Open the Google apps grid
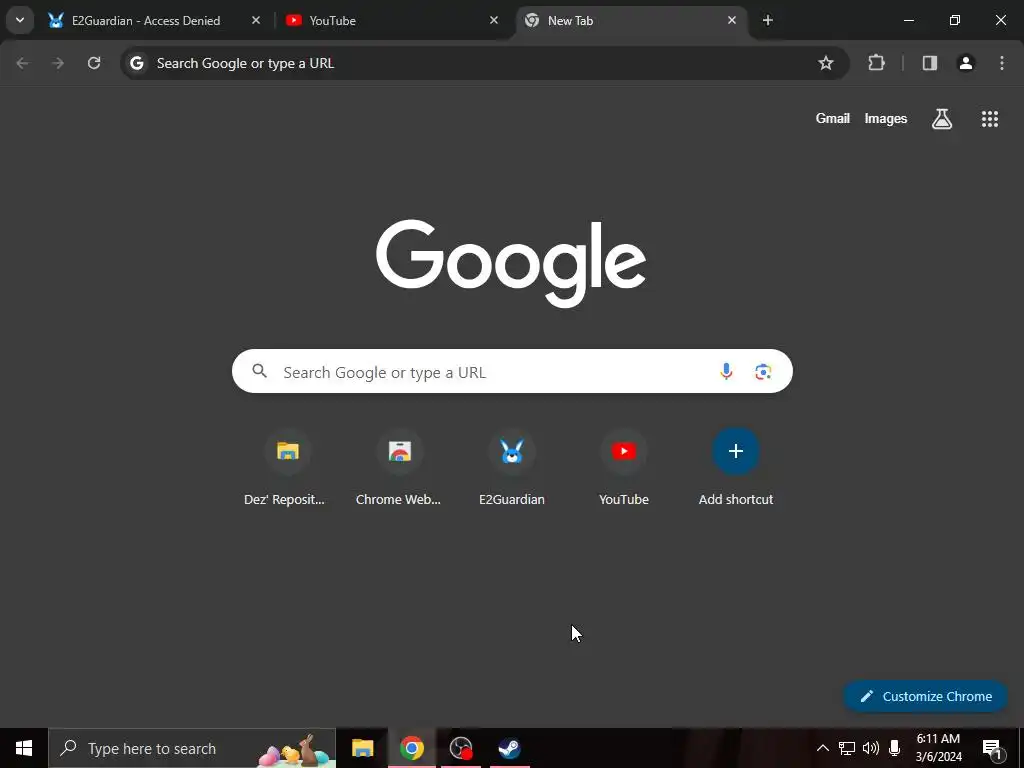Image resolution: width=1024 pixels, height=768 pixels. (990, 118)
